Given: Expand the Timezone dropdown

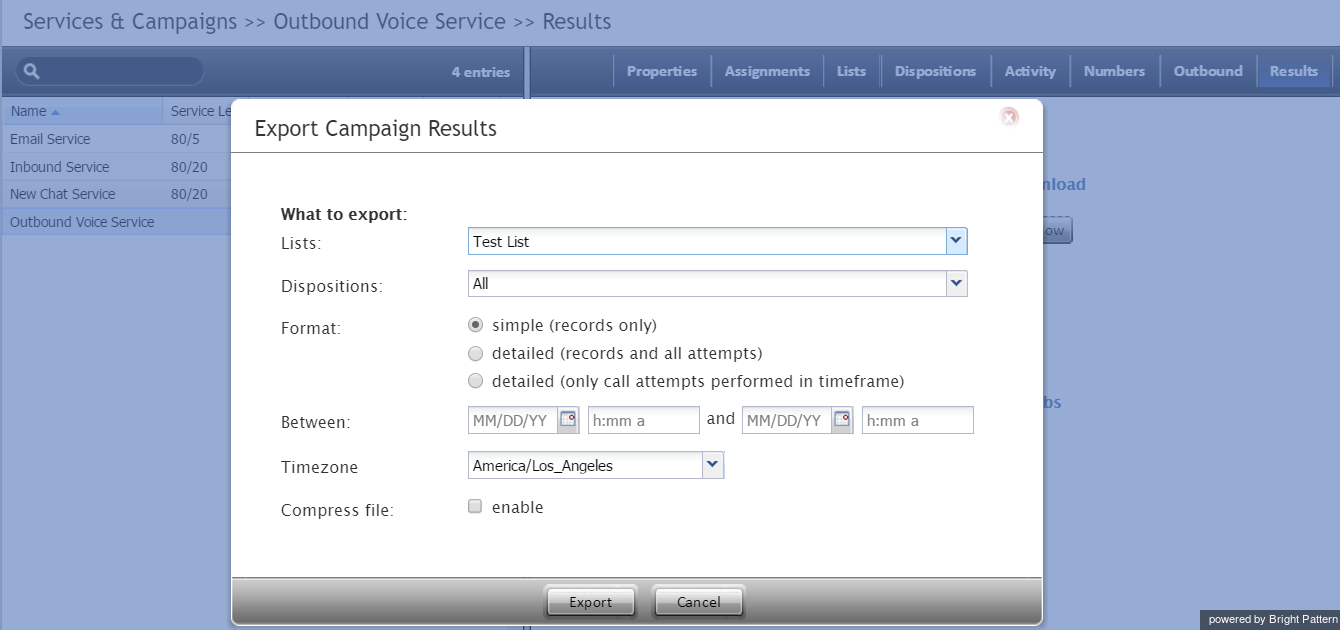Looking at the screenshot, I should [x=712, y=465].
